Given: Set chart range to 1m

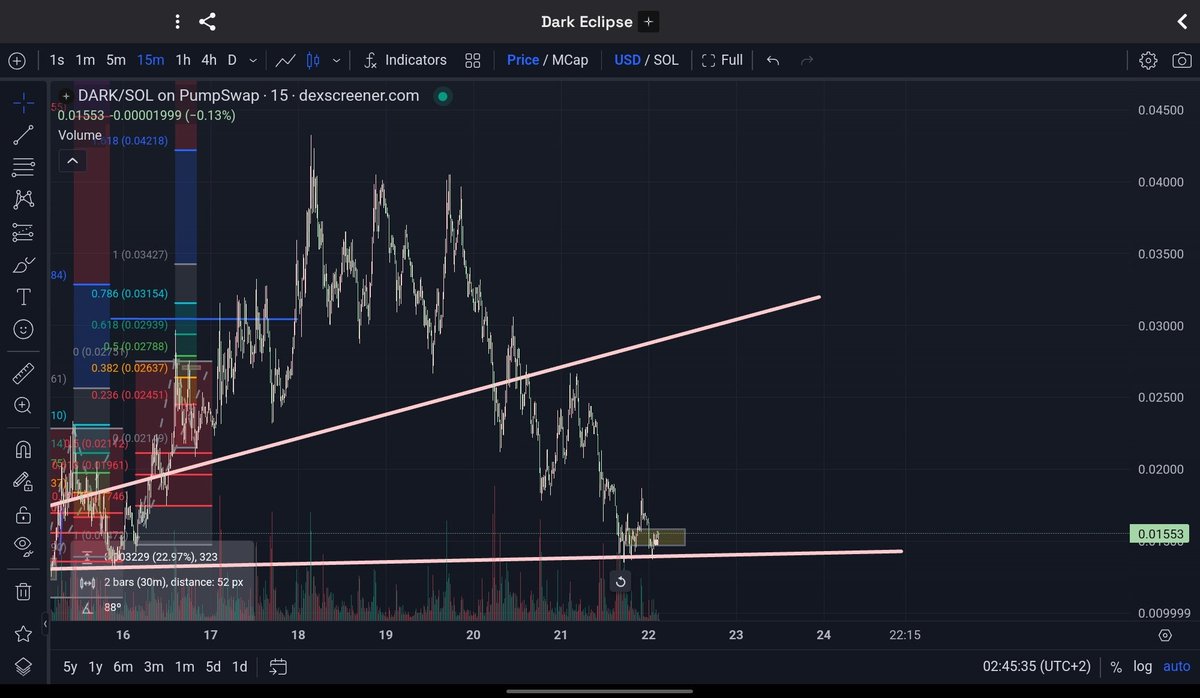Looking at the screenshot, I should (x=184, y=666).
